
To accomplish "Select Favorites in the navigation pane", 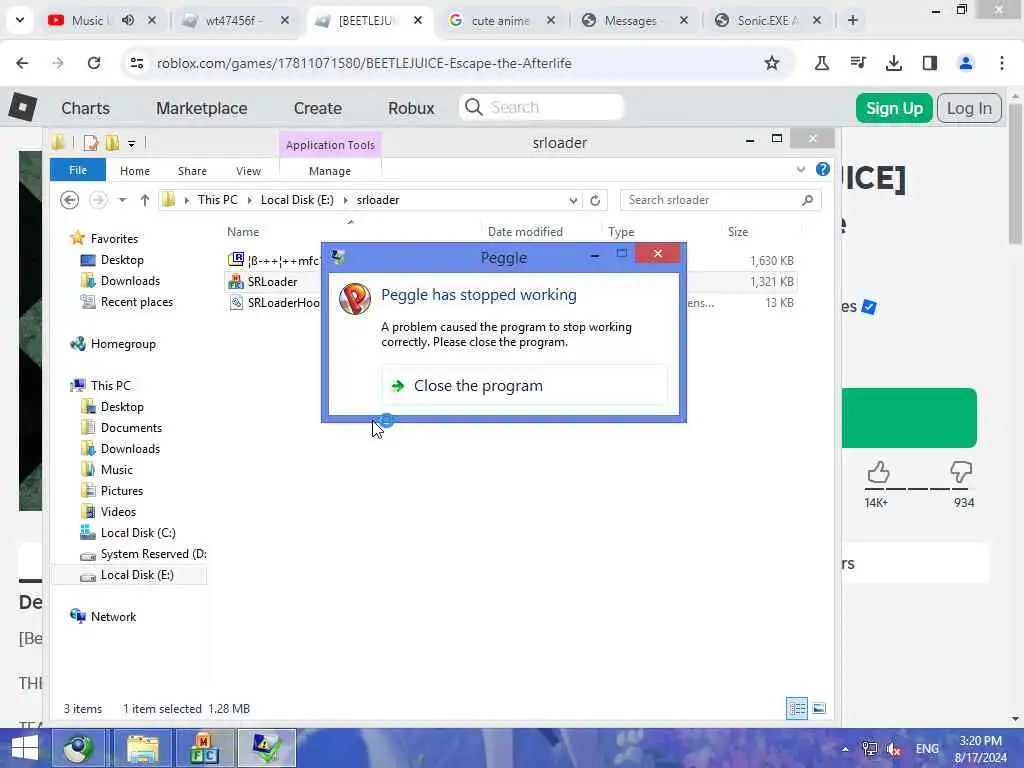I will (x=114, y=238).
